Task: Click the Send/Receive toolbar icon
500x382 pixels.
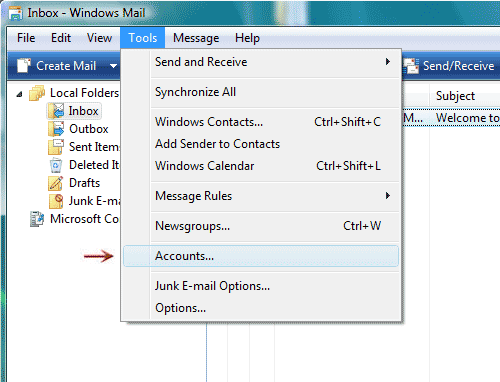Action: click(x=411, y=66)
